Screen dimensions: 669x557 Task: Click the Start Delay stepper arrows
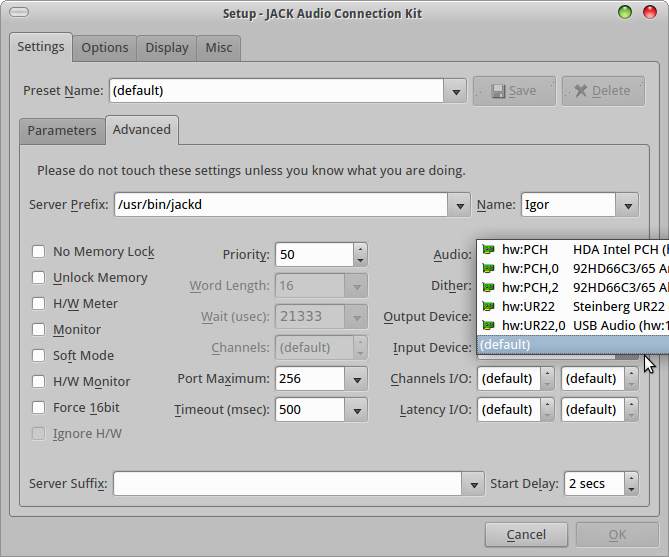click(631, 484)
